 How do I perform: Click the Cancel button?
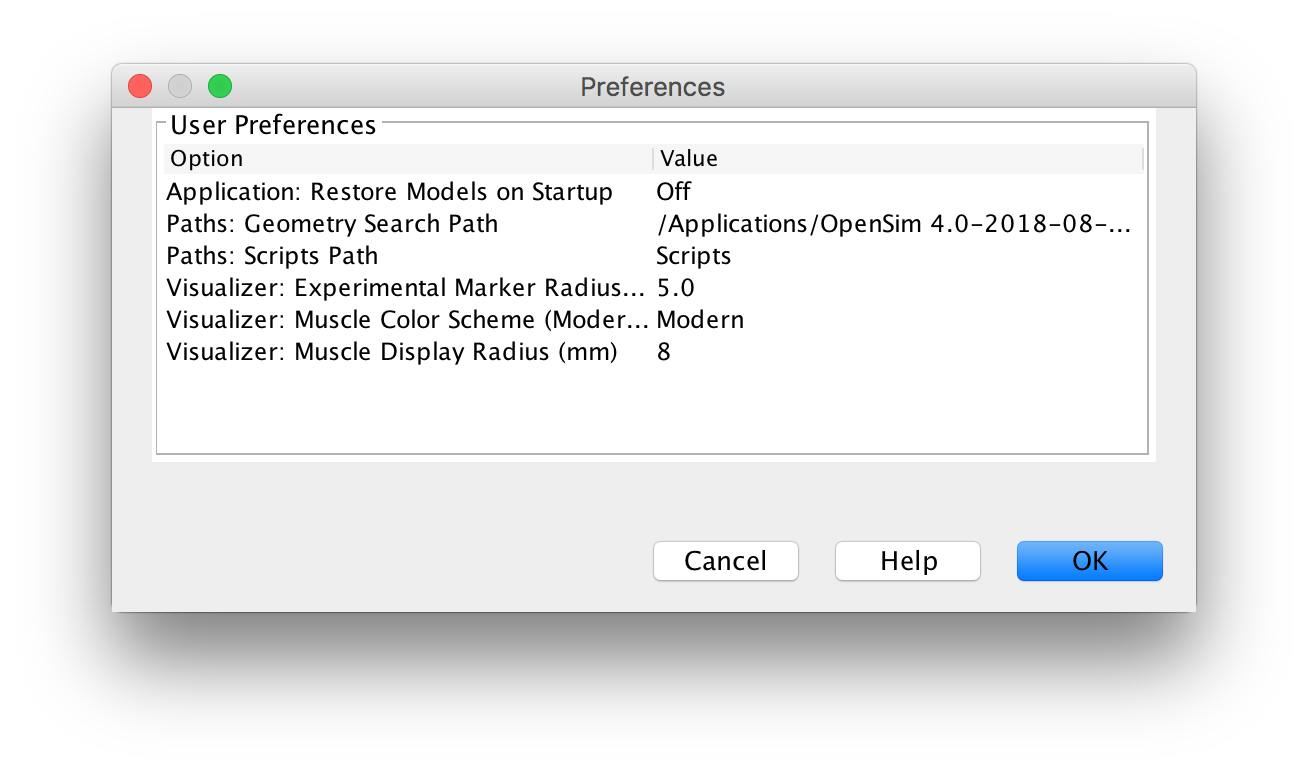pos(725,561)
